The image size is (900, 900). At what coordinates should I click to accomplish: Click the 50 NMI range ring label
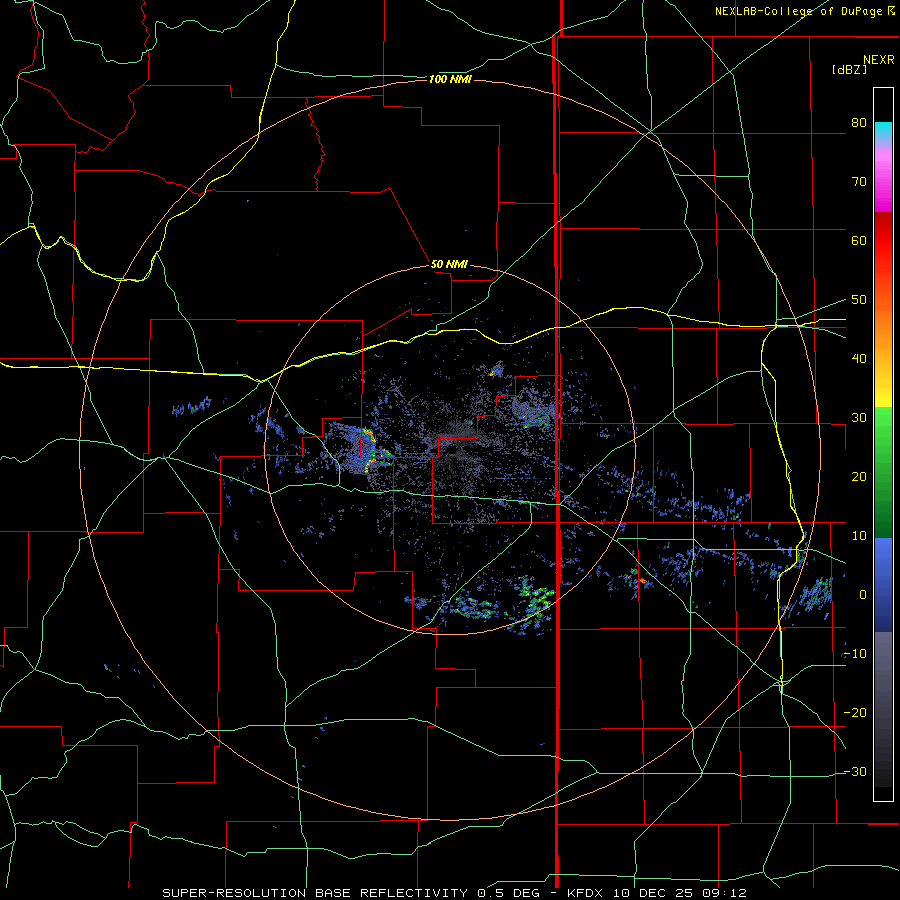(449, 264)
